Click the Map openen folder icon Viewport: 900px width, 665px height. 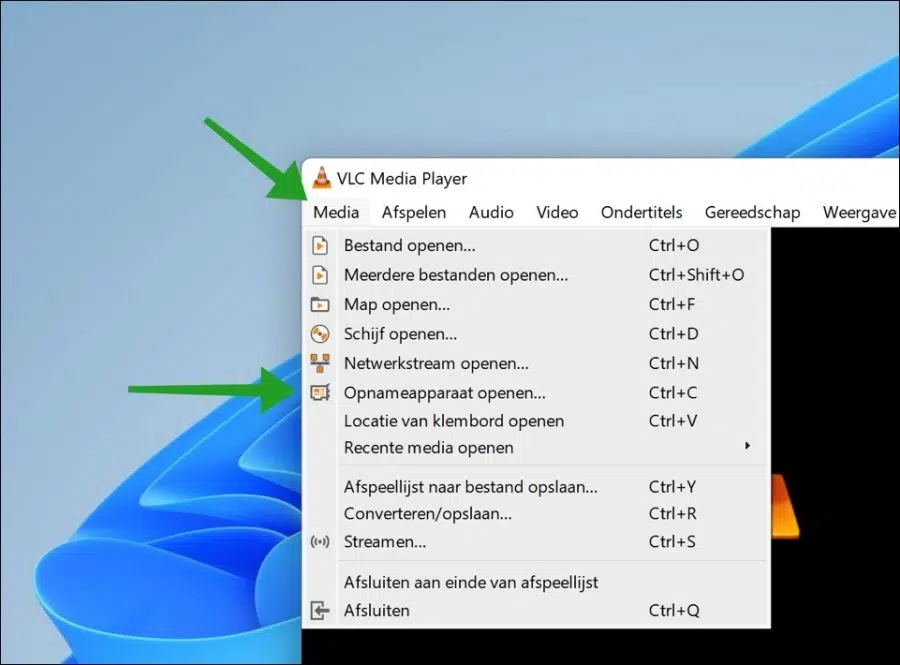click(x=320, y=304)
